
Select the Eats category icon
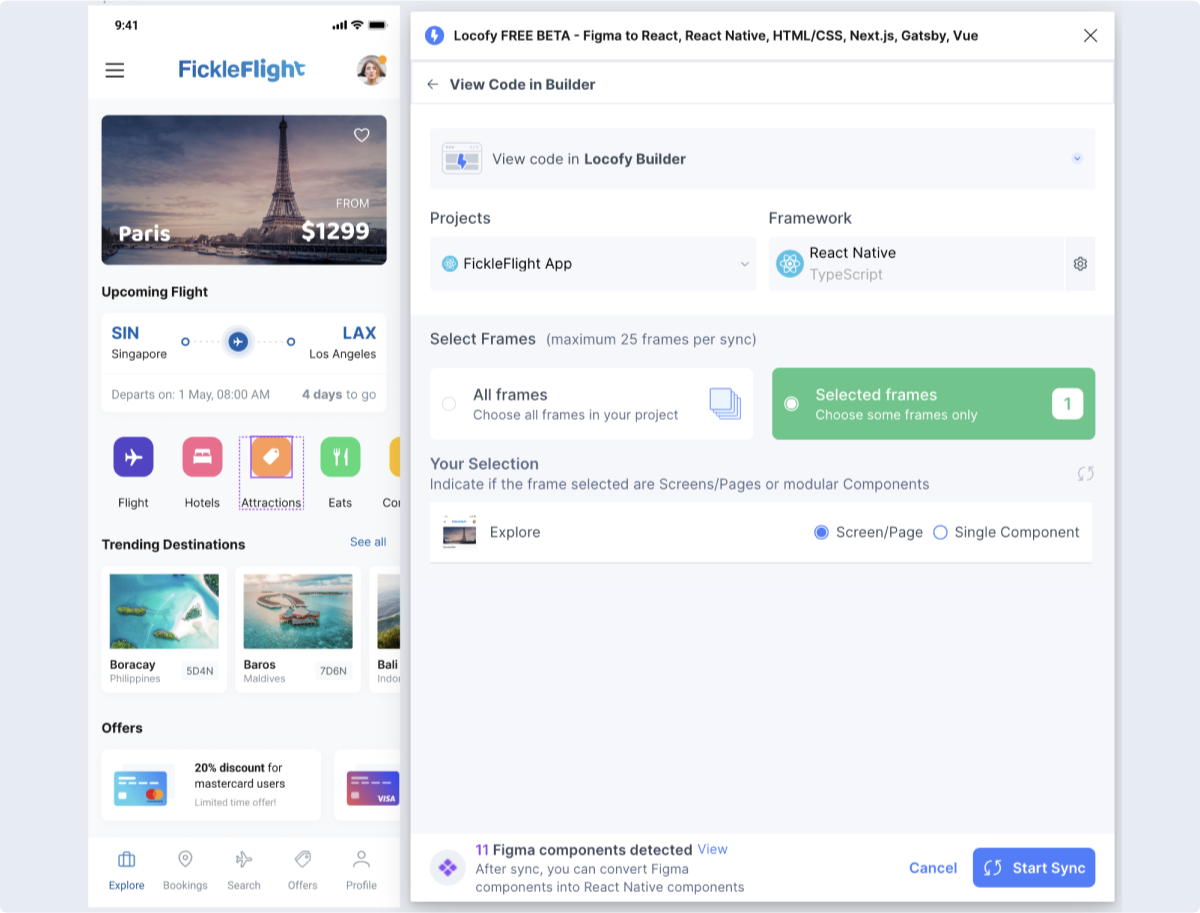340,457
